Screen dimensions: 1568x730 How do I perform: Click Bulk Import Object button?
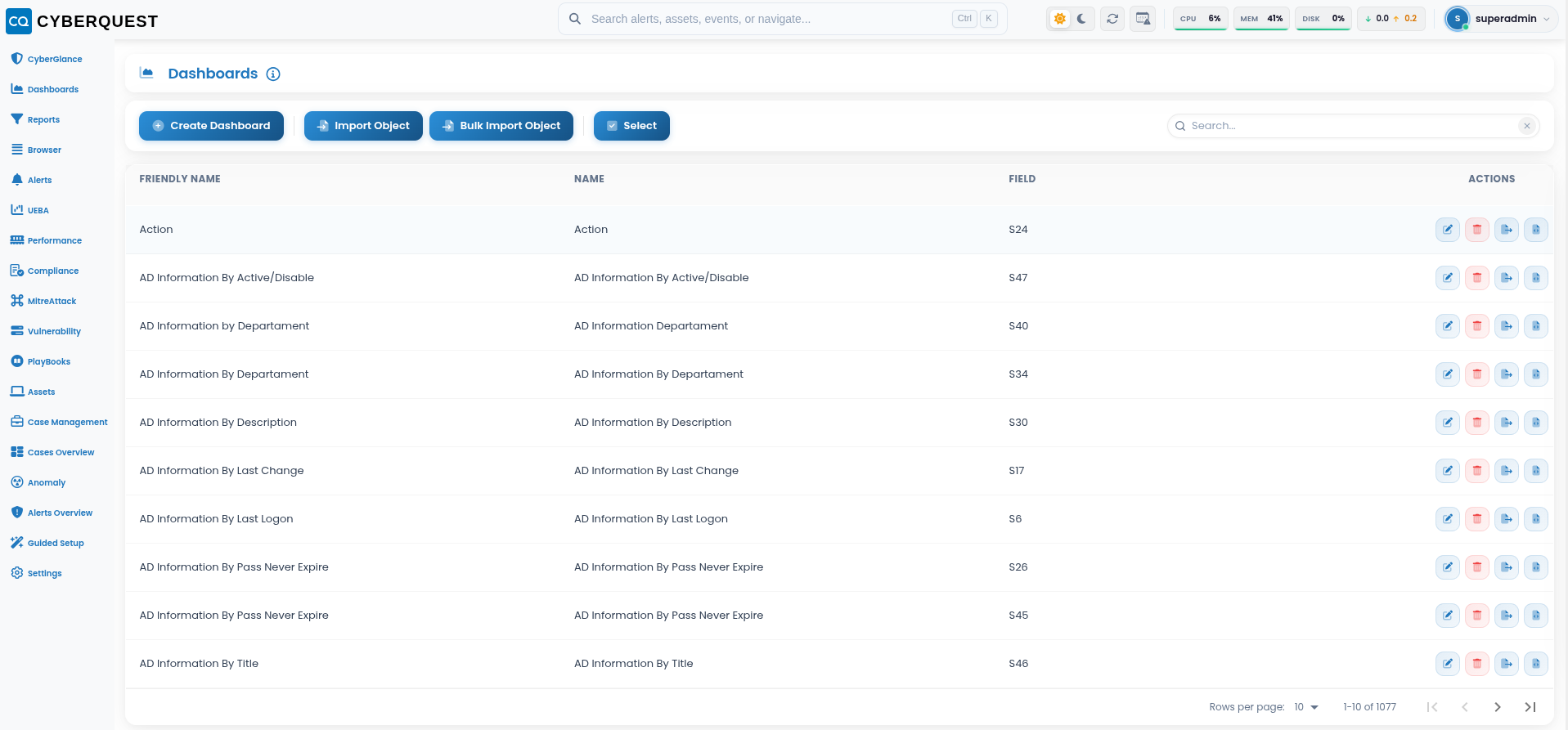[x=501, y=126]
